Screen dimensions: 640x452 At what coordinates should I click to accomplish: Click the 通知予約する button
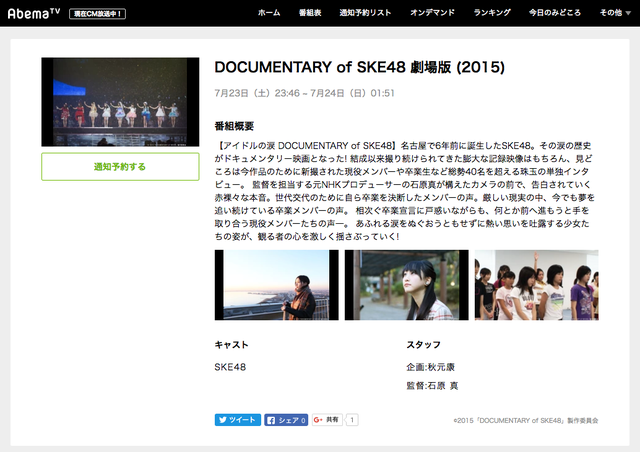pyautogui.click(x=120, y=167)
